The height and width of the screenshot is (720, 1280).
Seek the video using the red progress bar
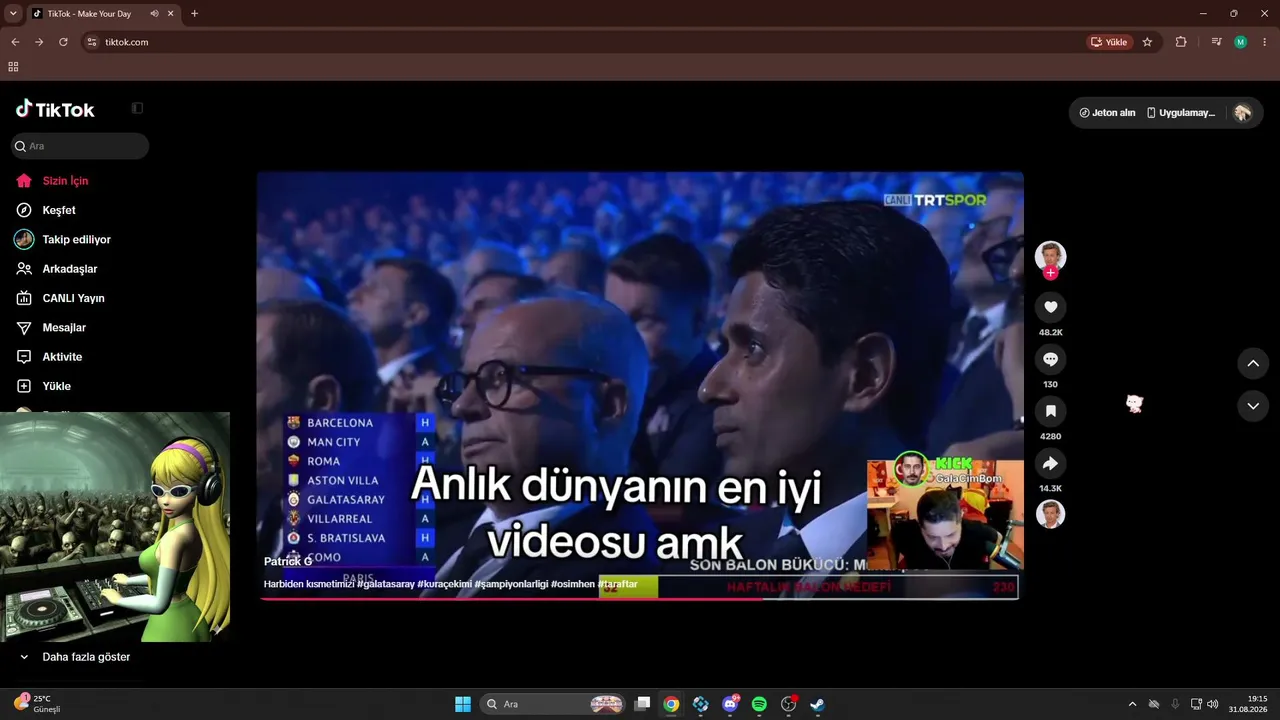[x=640, y=598]
